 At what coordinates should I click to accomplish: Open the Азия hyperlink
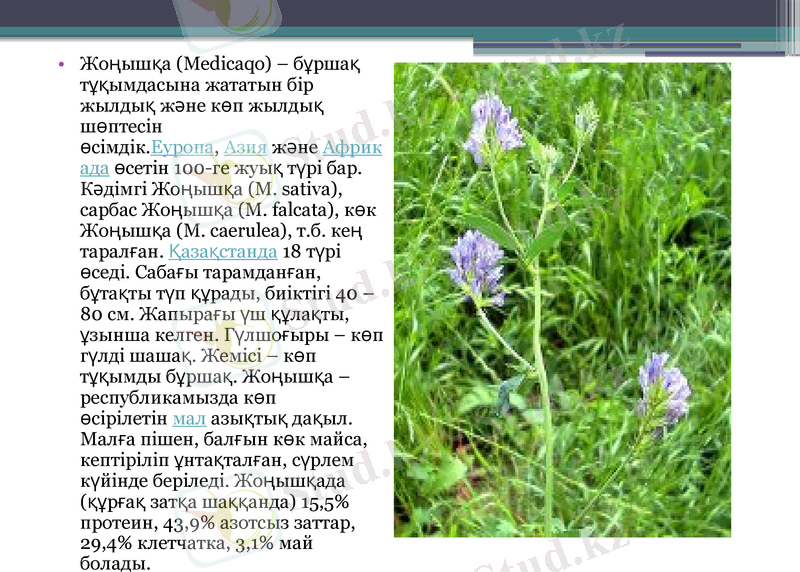[245, 147]
